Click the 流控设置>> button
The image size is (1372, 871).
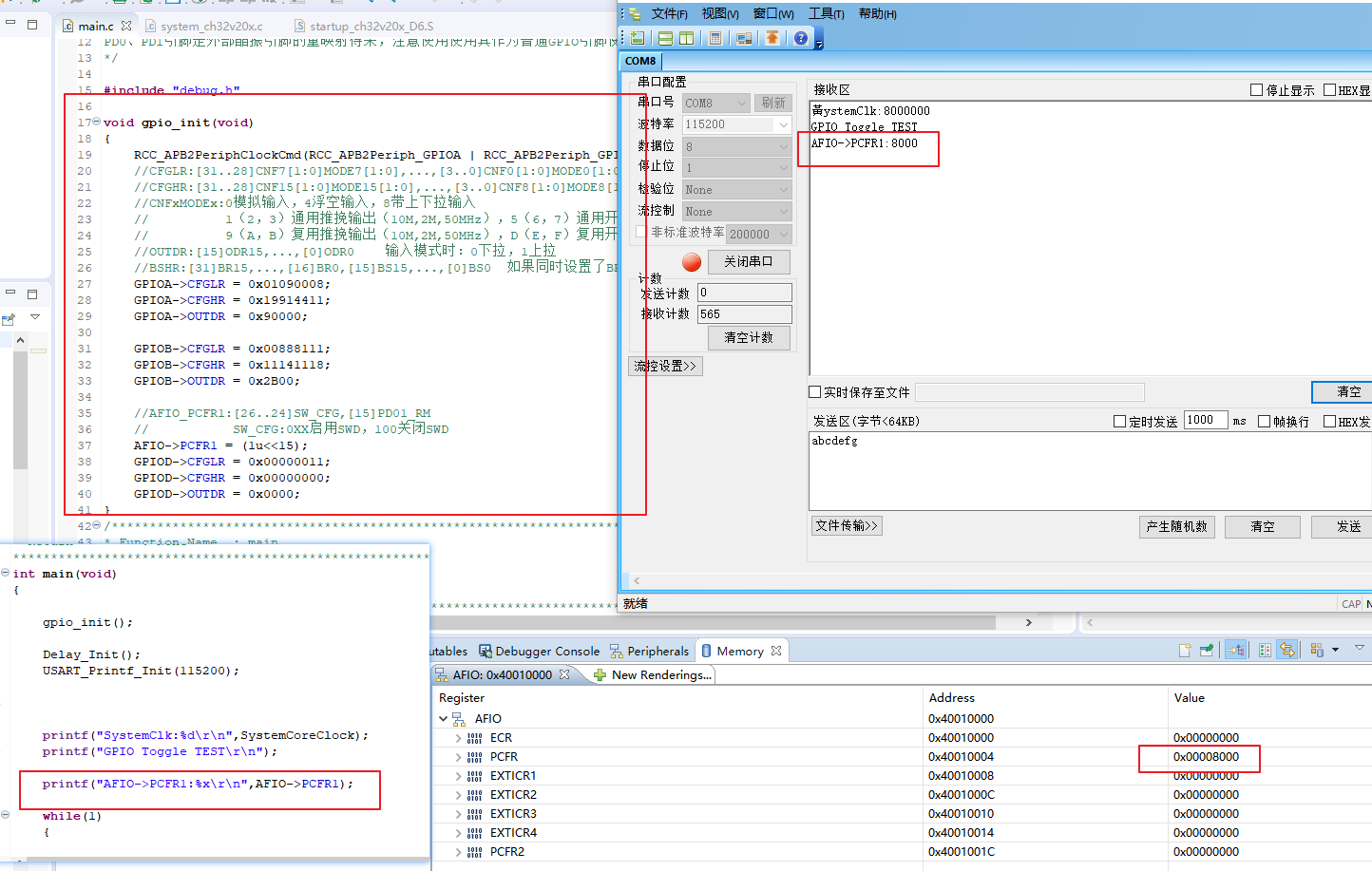[x=665, y=366]
